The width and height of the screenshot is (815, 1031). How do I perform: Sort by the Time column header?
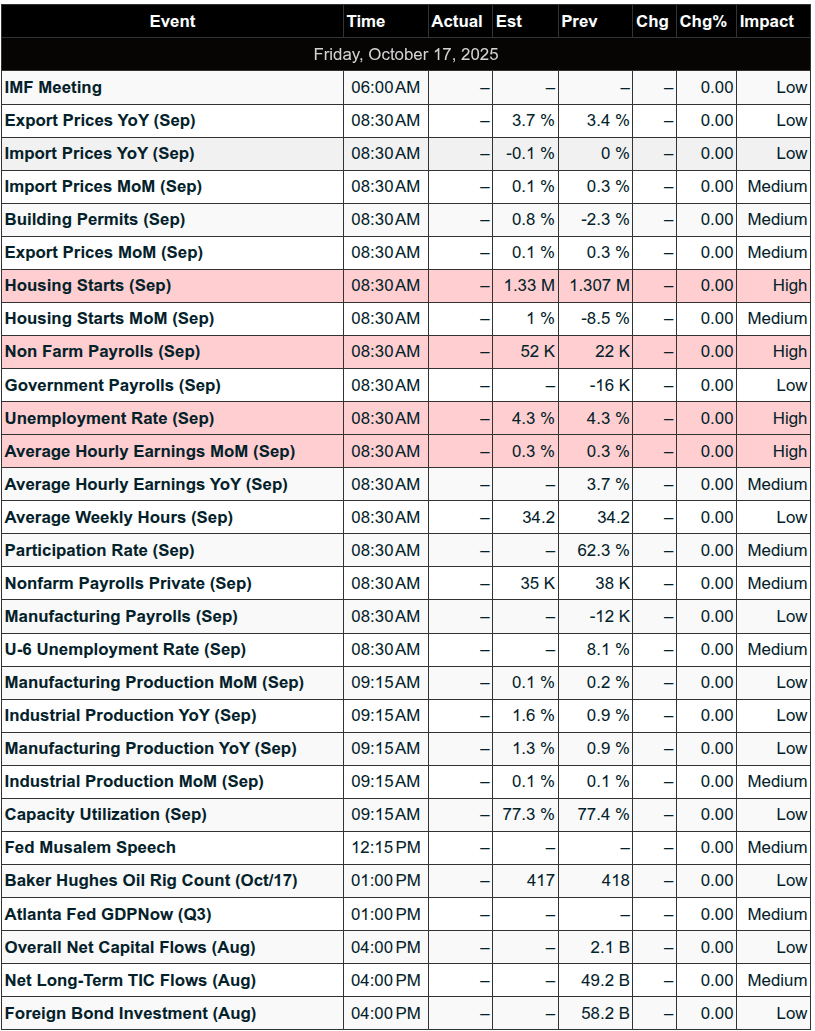pyautogui.click(x=366, y=21)
